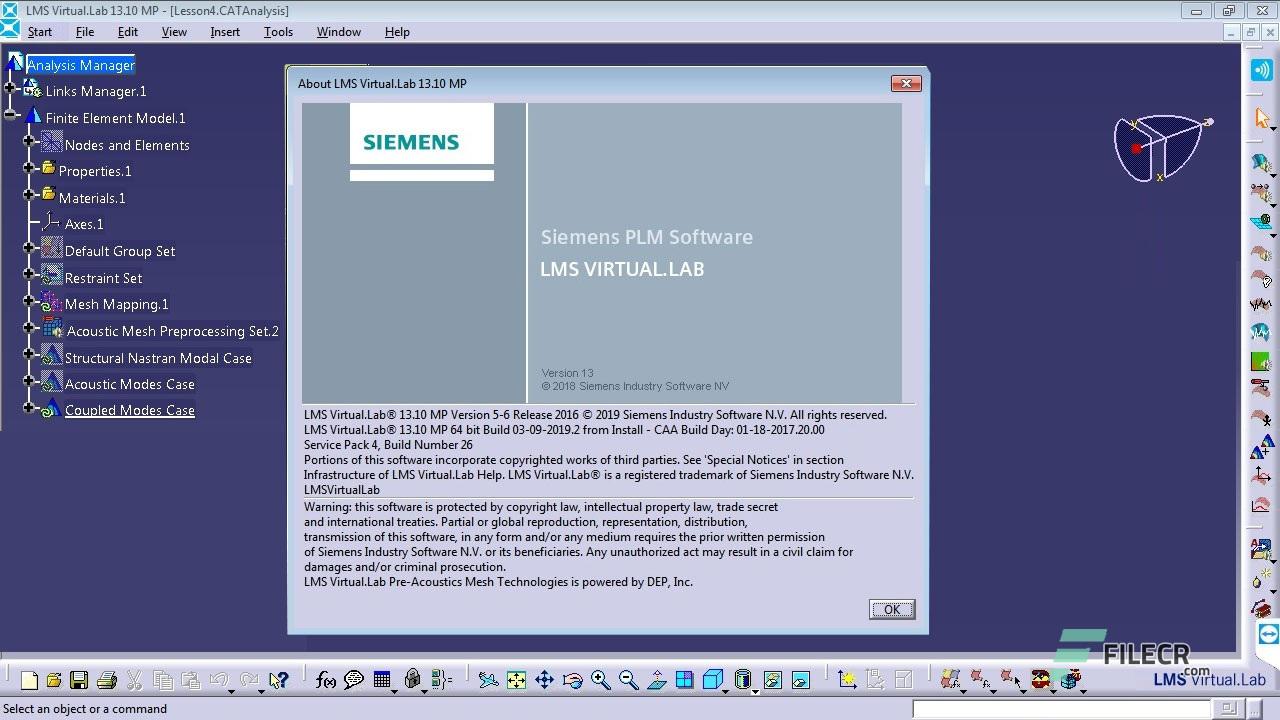Image resolution: width=1280 pixels, height=720 pixels.
Task: Open the Start menu
Action: click(x=40, y=32)
